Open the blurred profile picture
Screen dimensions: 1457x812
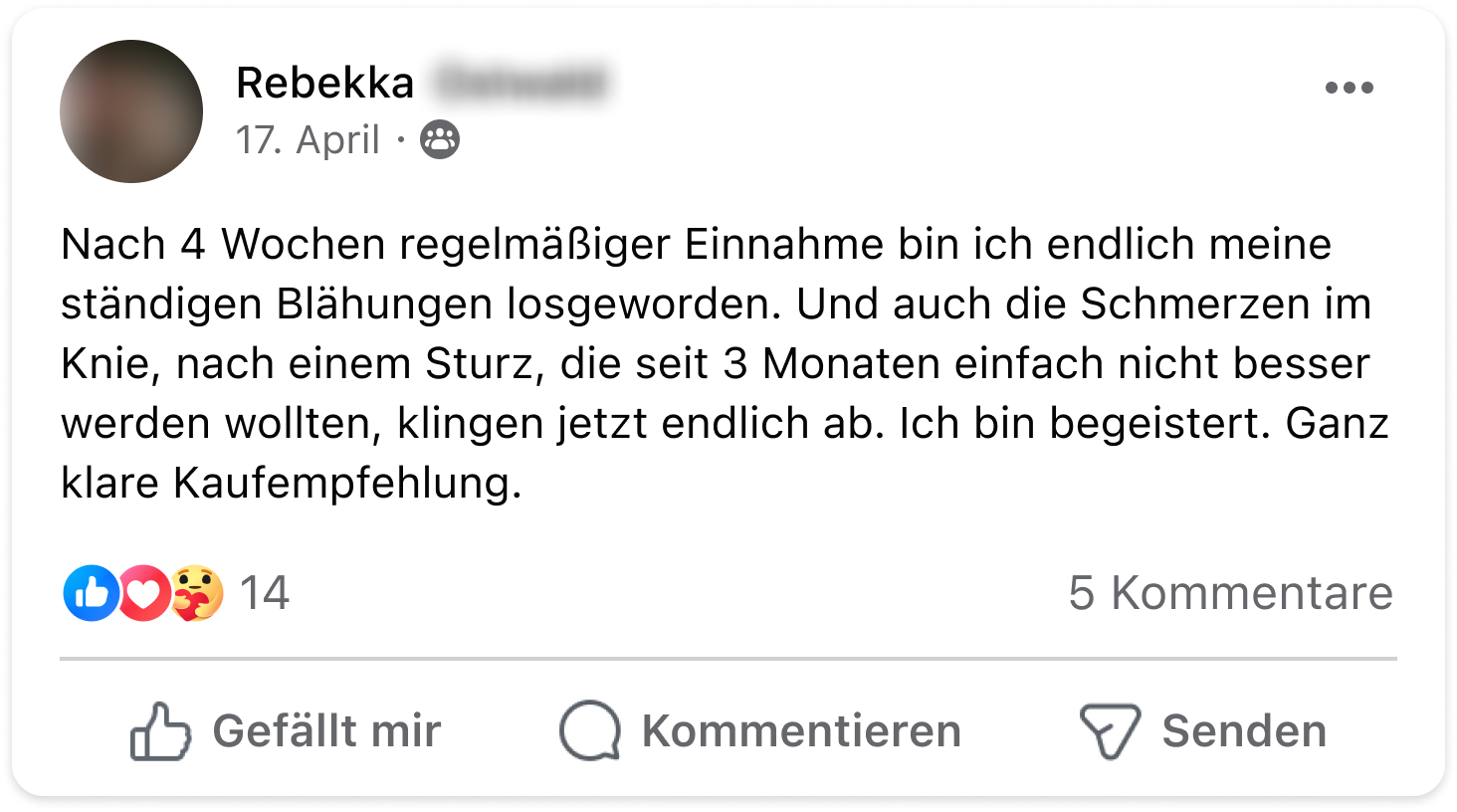pos(131,111)
